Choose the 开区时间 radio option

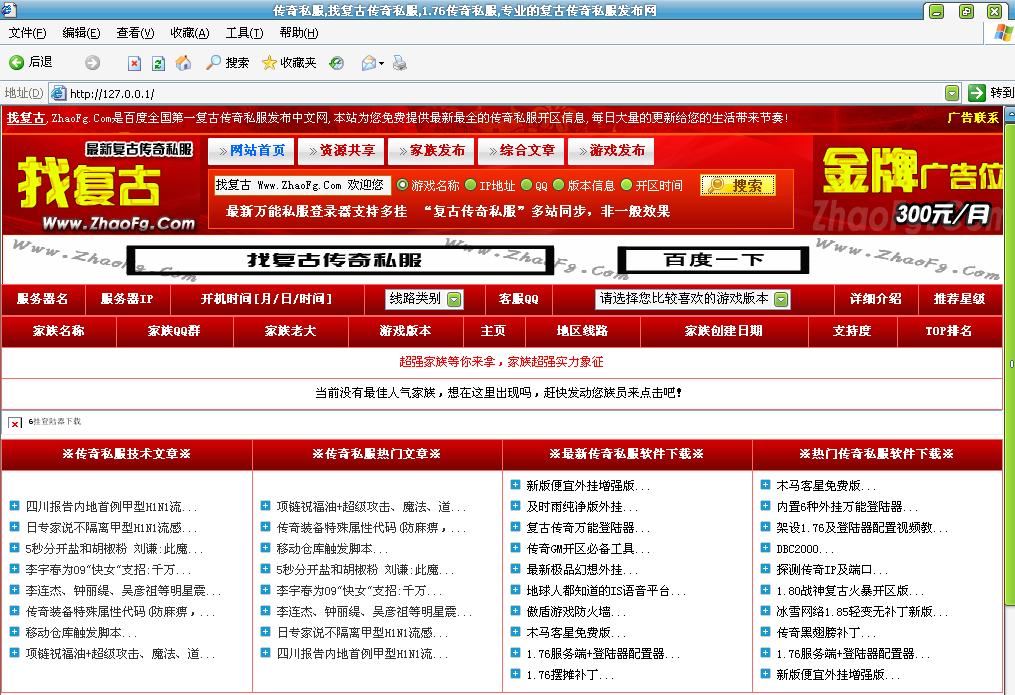[626, 183]
